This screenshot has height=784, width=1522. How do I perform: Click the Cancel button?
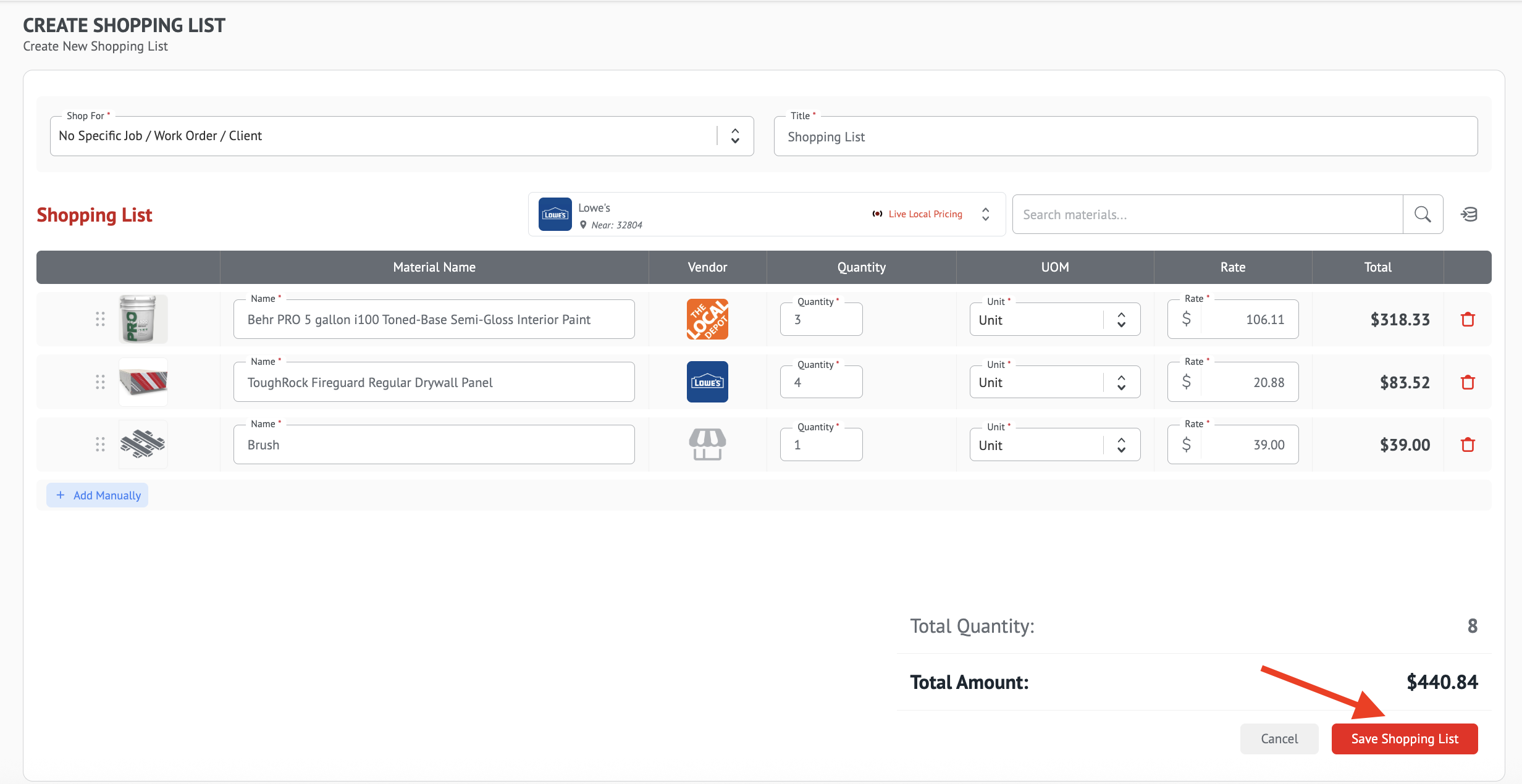click(1279, 739)
